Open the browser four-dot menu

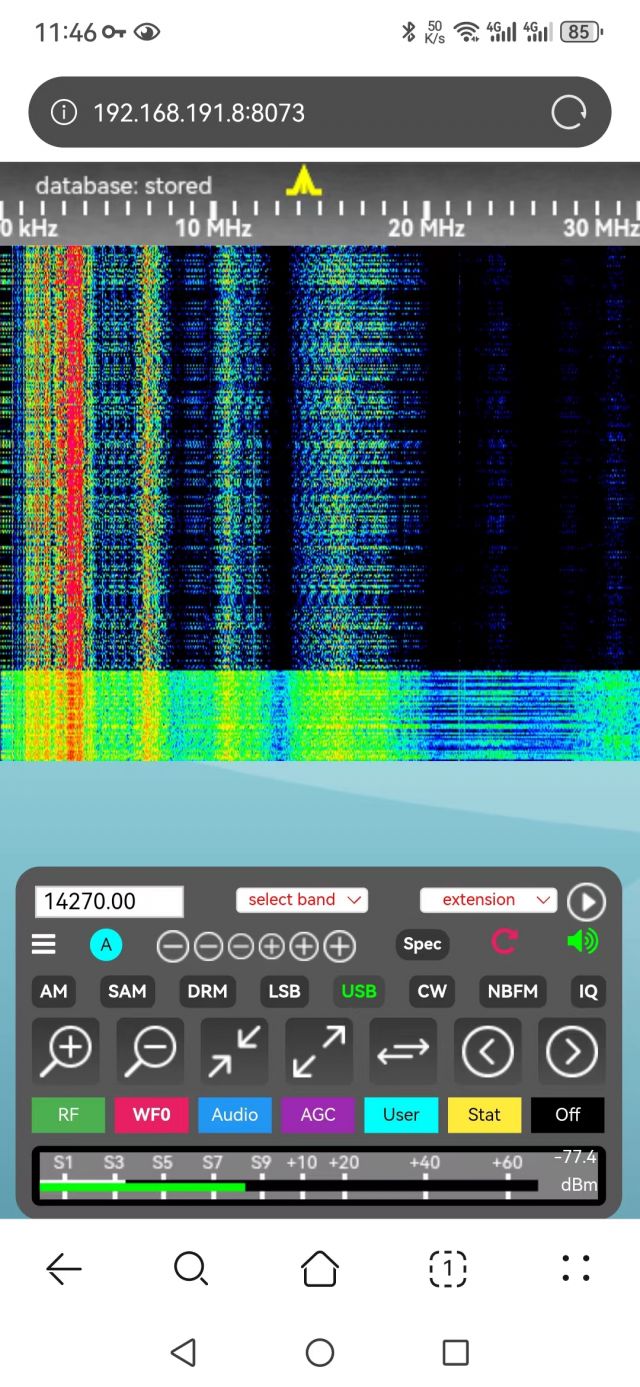tap(576, 1269)
